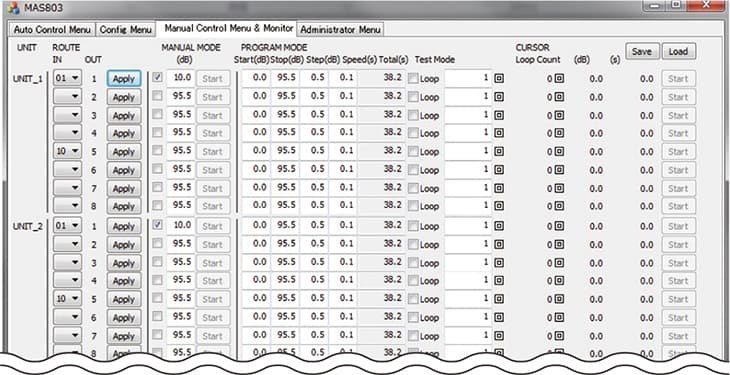730x375 pixels.
Task: Click the test mode square icon in UNIT_1 output 5 row
Action: [499, 151]
